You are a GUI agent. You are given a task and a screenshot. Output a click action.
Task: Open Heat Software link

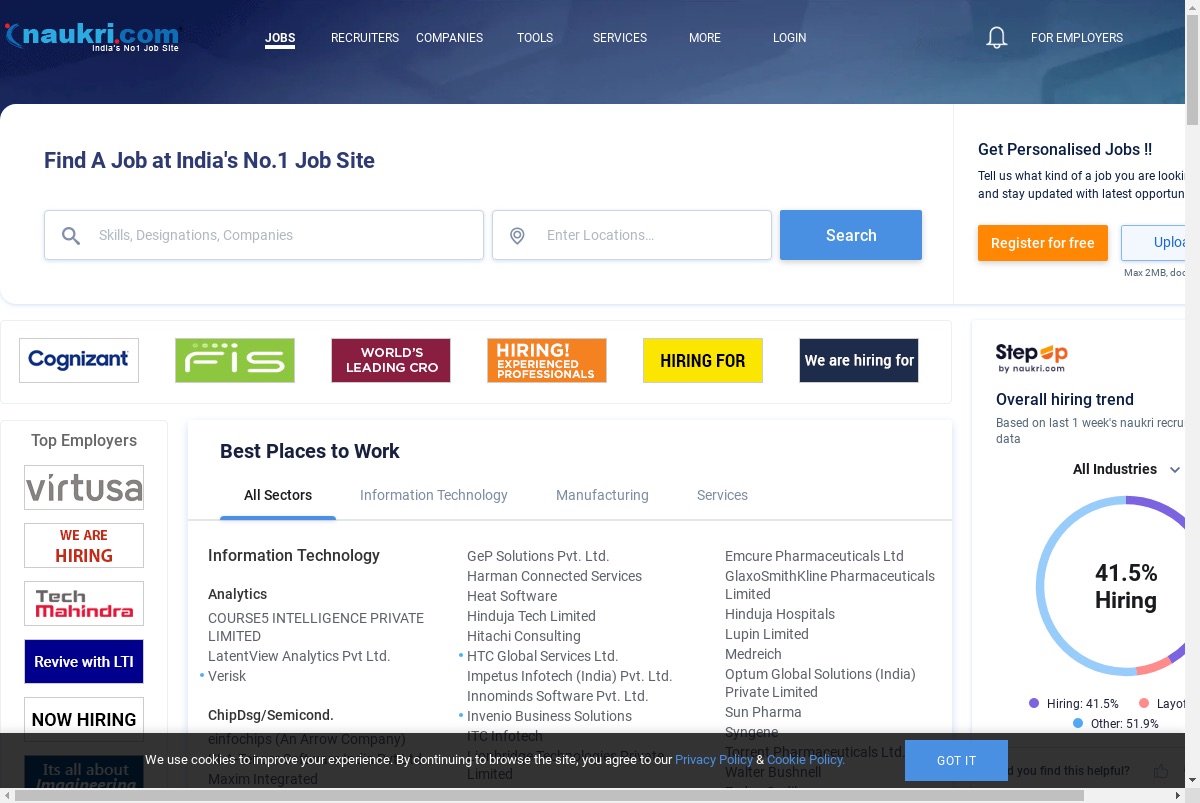pos(512,596)
